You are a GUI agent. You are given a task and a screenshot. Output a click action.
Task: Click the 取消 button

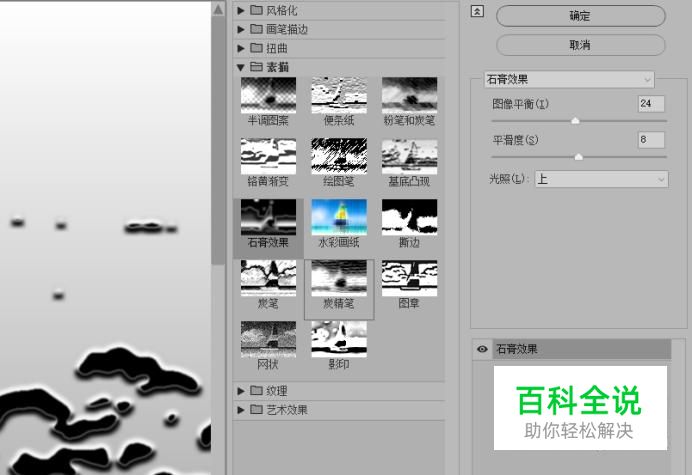tap(580, 45)
